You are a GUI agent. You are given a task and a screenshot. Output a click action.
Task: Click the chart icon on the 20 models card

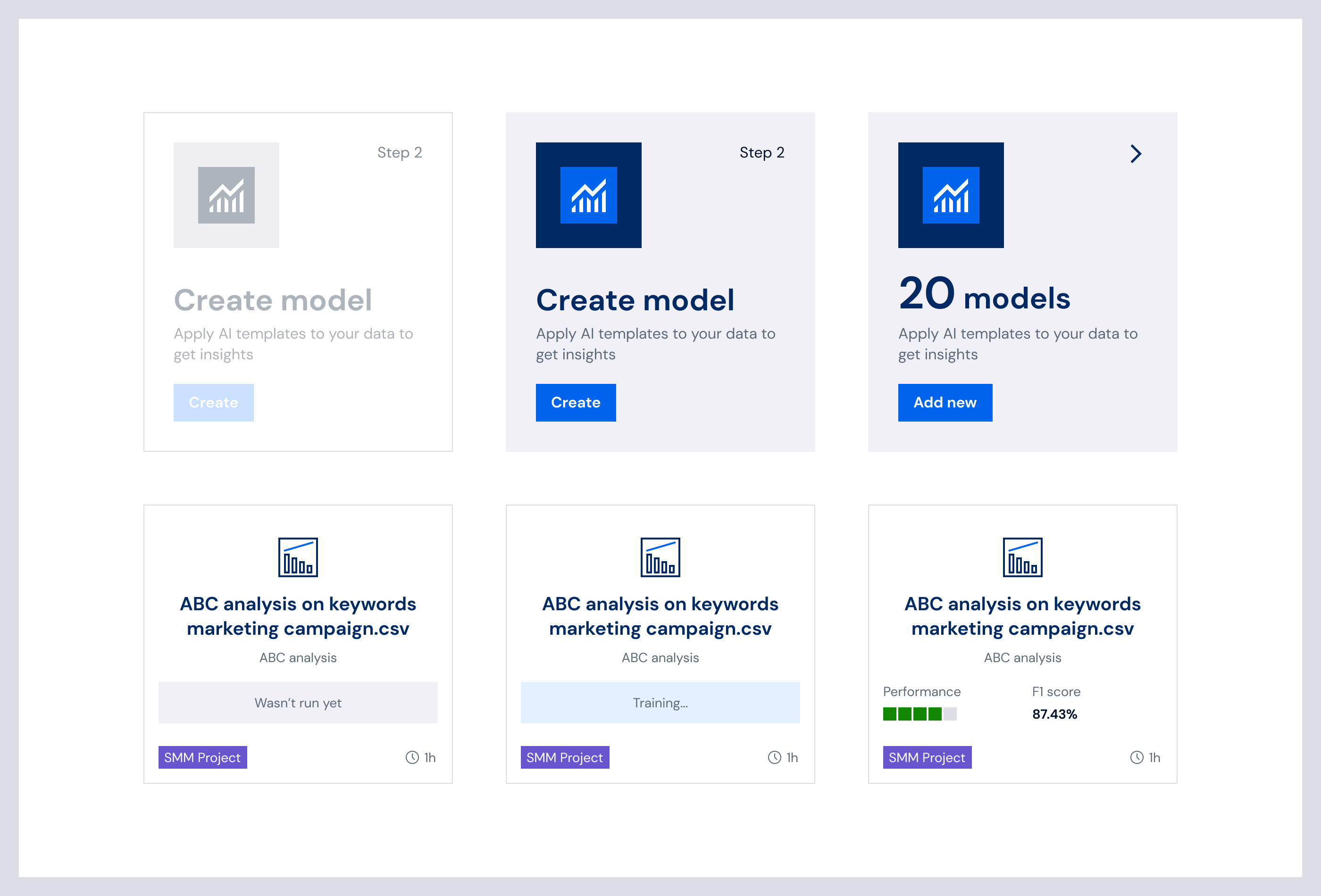(x=950, y=195)
